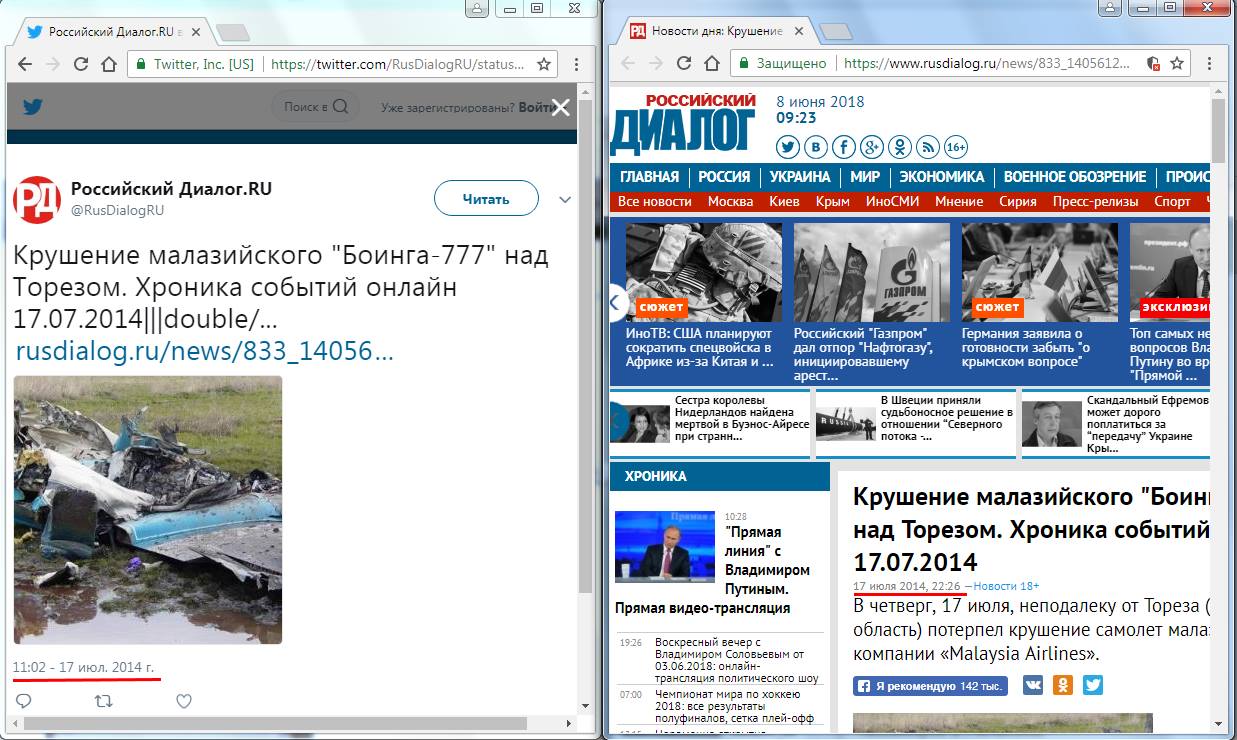The image size is (1237, 740).
Task: Reload the rusdialog.ru page
Action: pyautogui.click(x=684, y=63)
